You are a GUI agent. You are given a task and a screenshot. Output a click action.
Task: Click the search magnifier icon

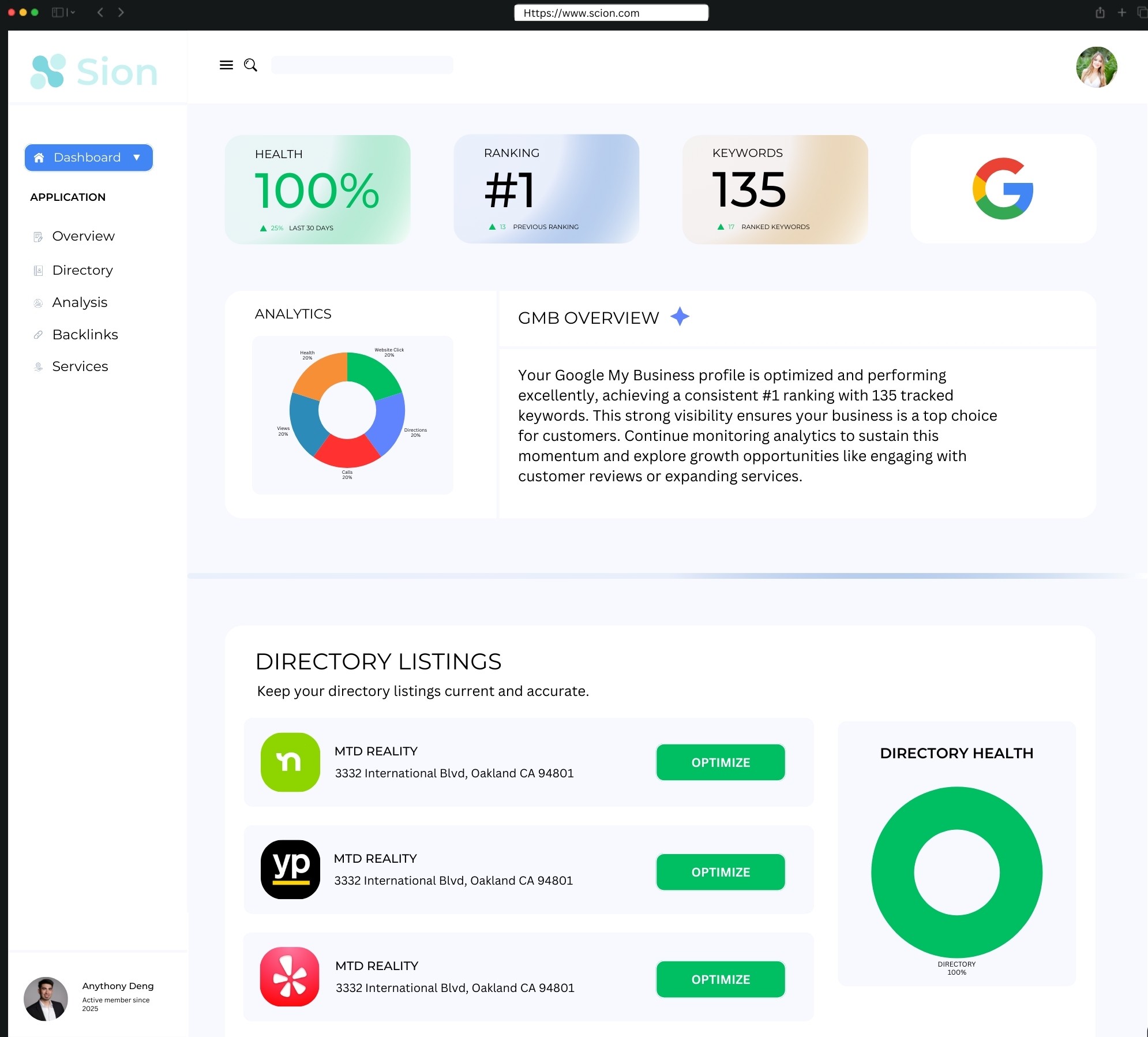click(250, 65)
